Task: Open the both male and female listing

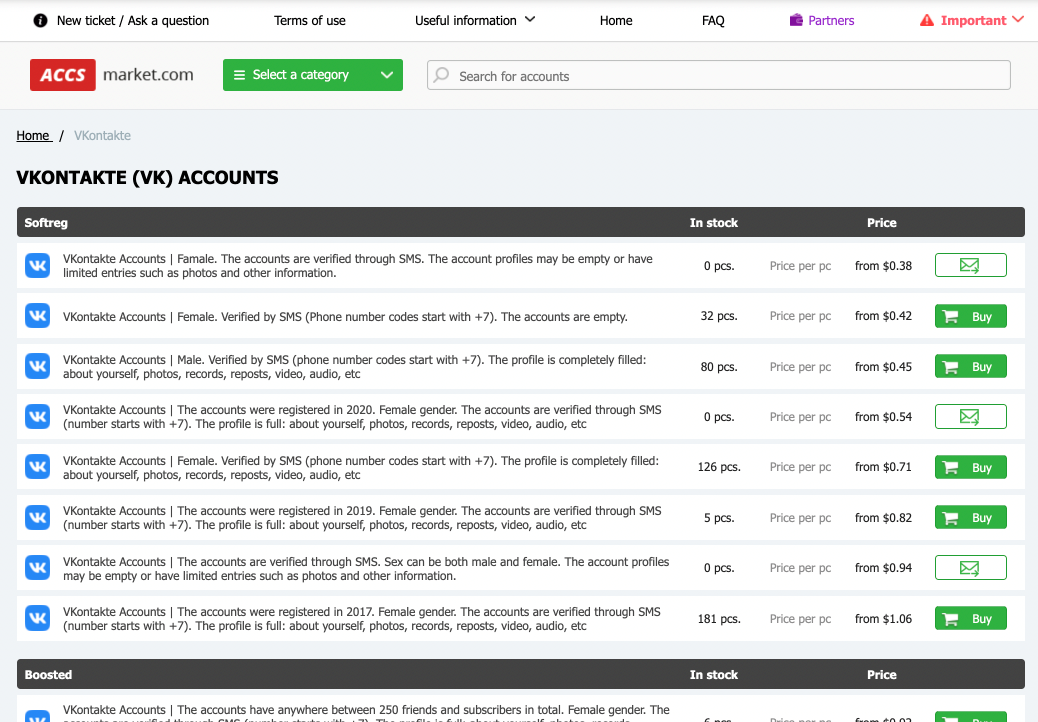Action: pyautogui.click(x=366, y=568)
